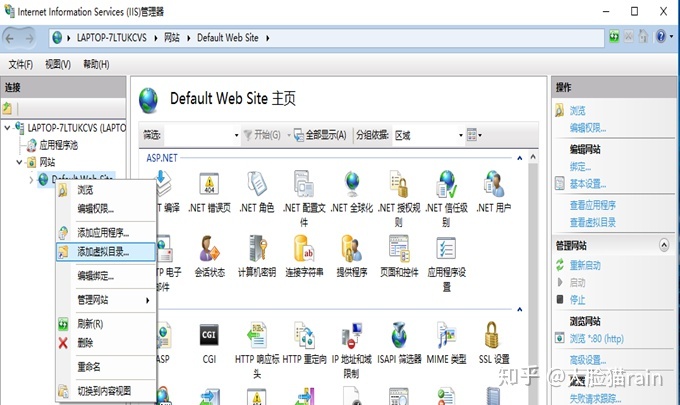Click 浏览 *:80 (http) link

tap(596, 338)
